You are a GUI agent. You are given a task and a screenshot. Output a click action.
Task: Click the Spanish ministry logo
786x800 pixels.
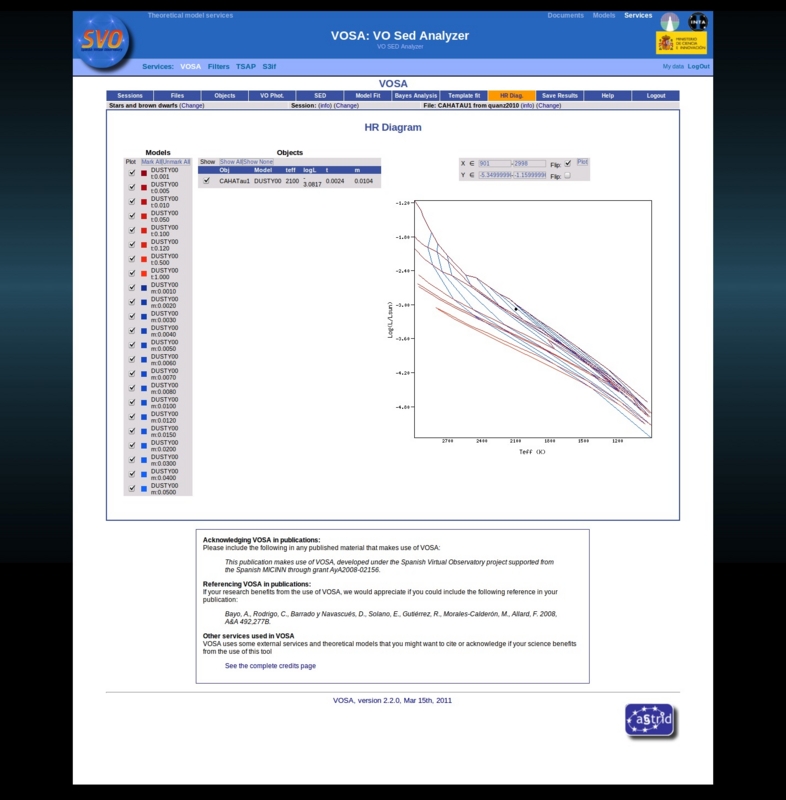click(x=681, y=43)
